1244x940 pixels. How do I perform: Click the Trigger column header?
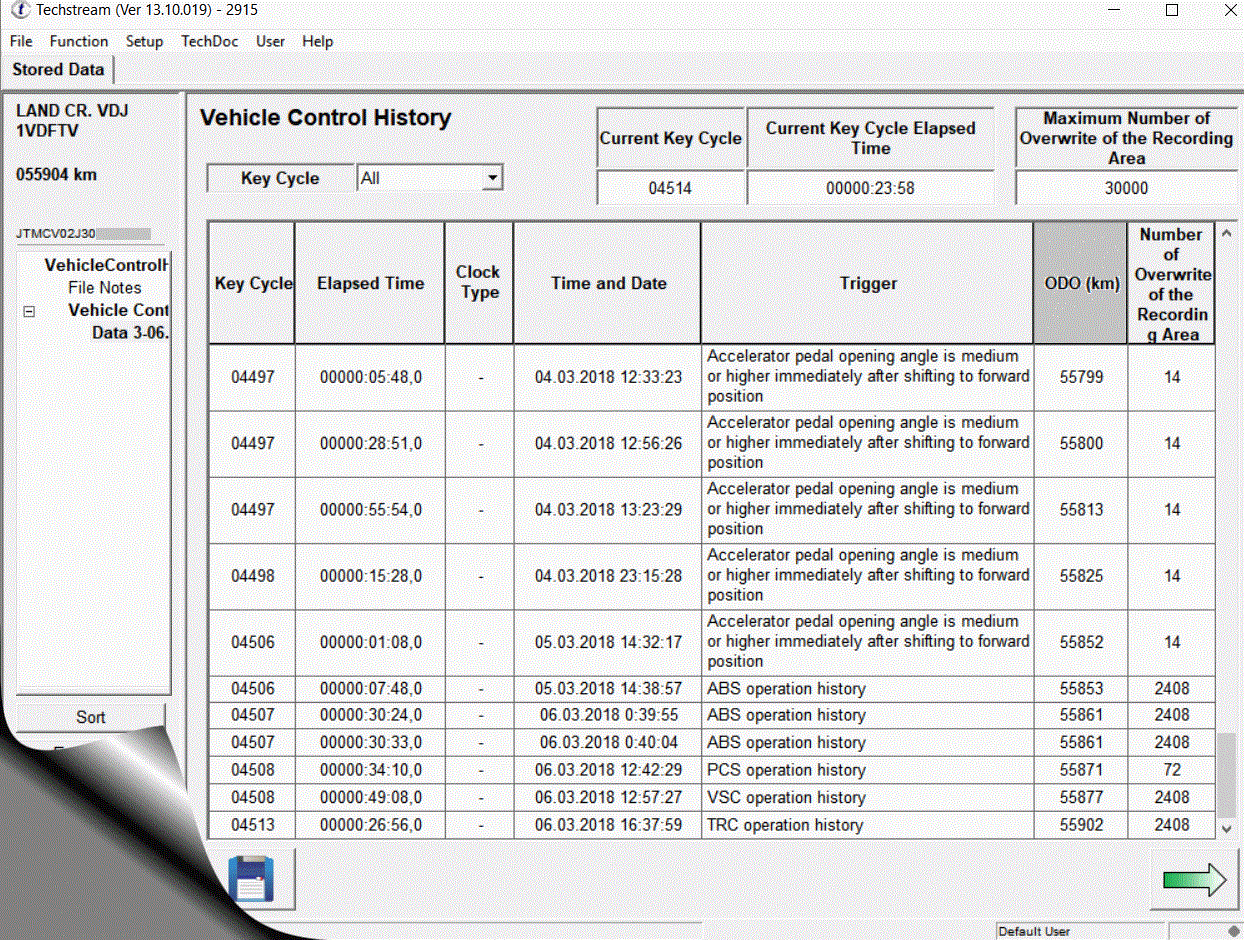[x=867, y=284]
